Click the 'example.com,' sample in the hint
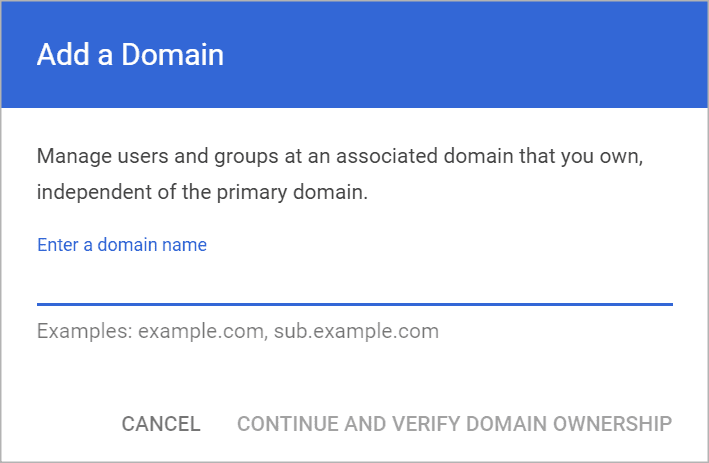The width and height of the screenshot is (709, 463). click(203, 331)
